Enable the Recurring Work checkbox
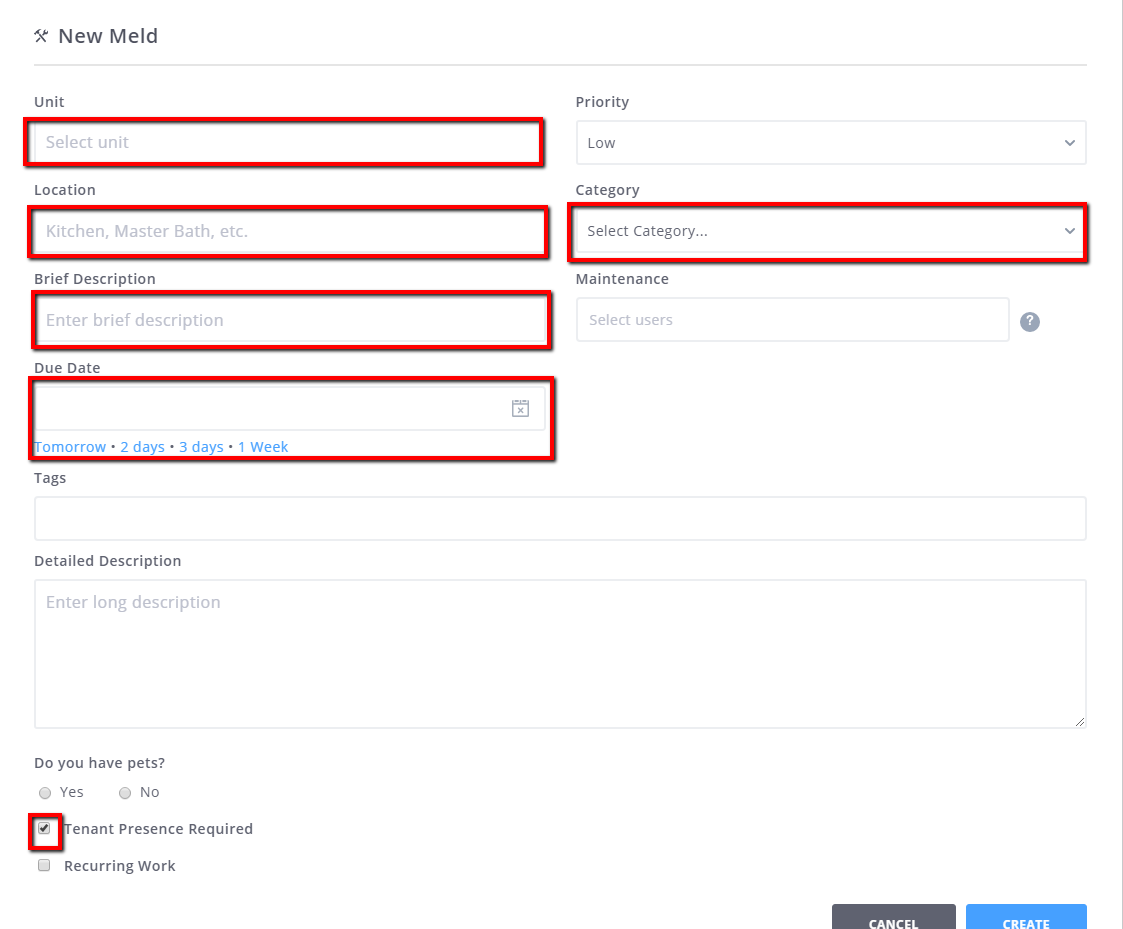The width and height of the screenshot is (1123, 929). [44, 866]
